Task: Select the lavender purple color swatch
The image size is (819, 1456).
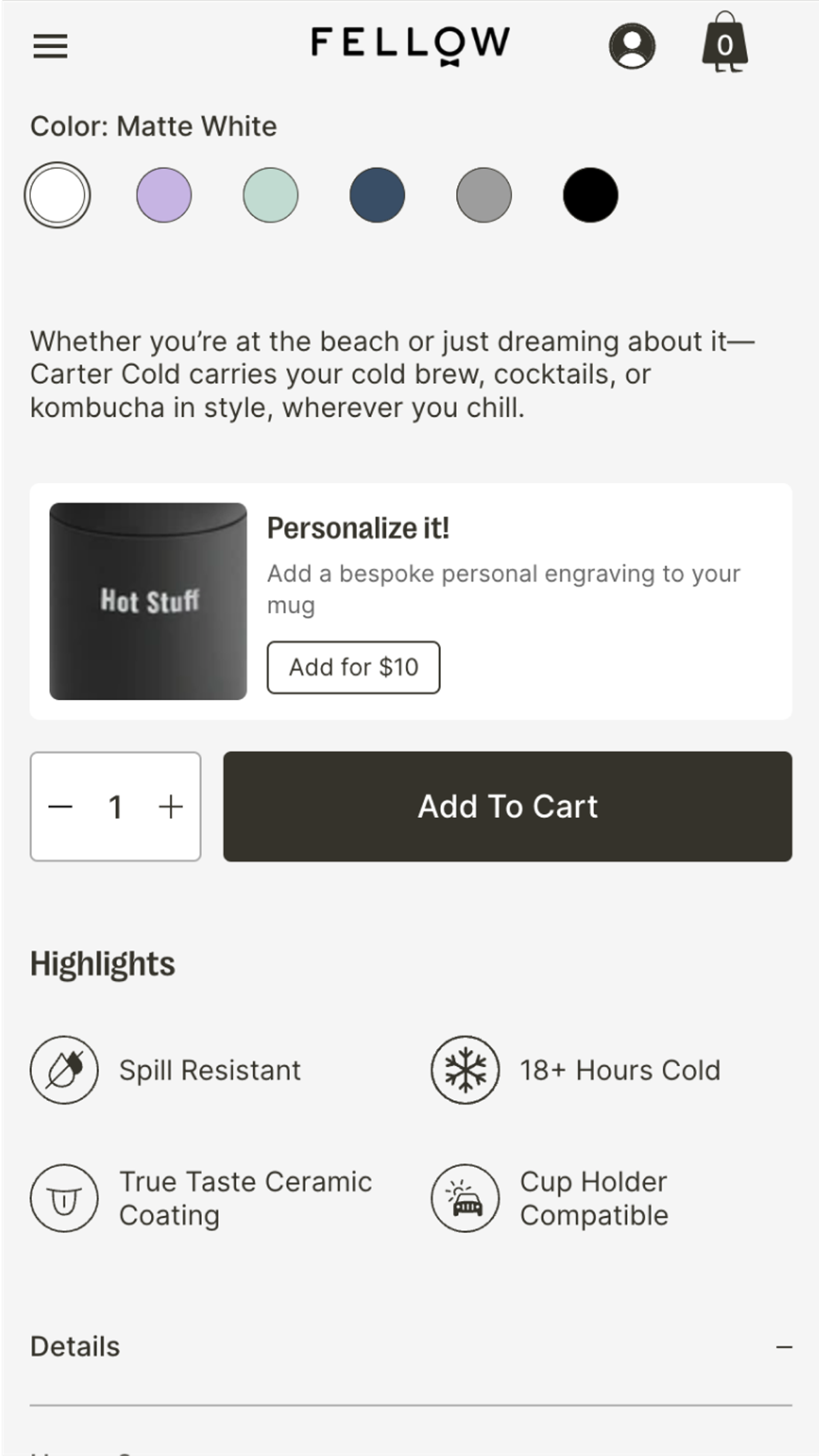Action: coord(164,194)
